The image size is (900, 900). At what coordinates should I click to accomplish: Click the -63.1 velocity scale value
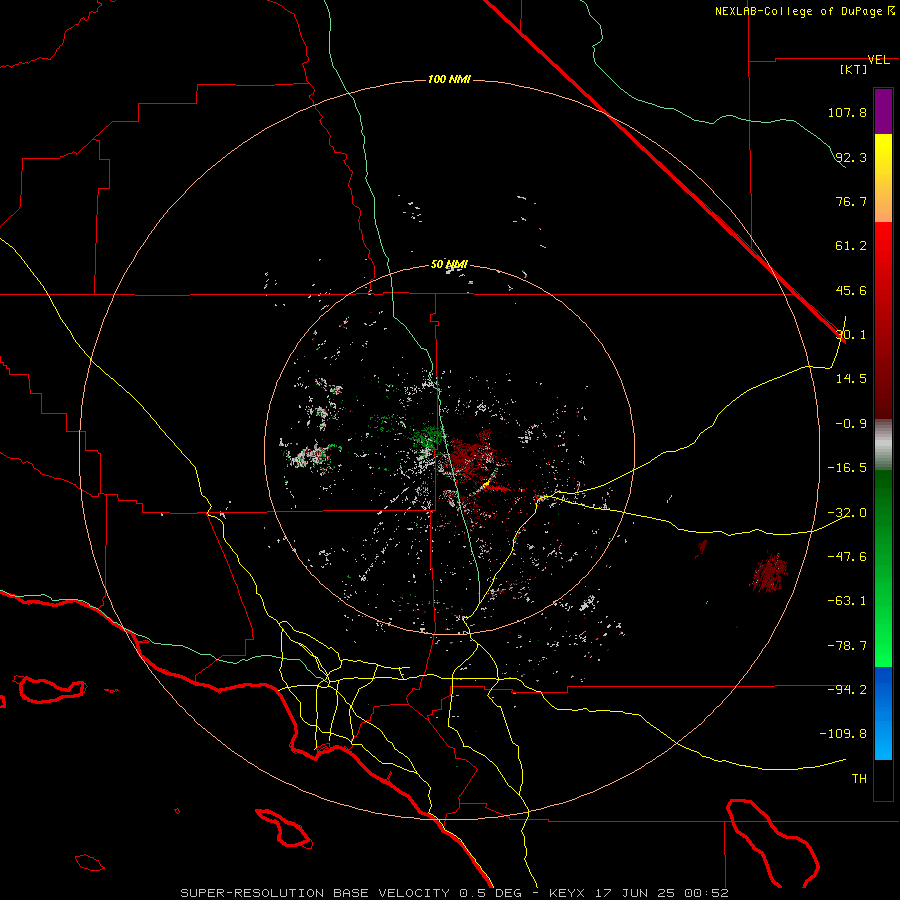coord(847,601)
